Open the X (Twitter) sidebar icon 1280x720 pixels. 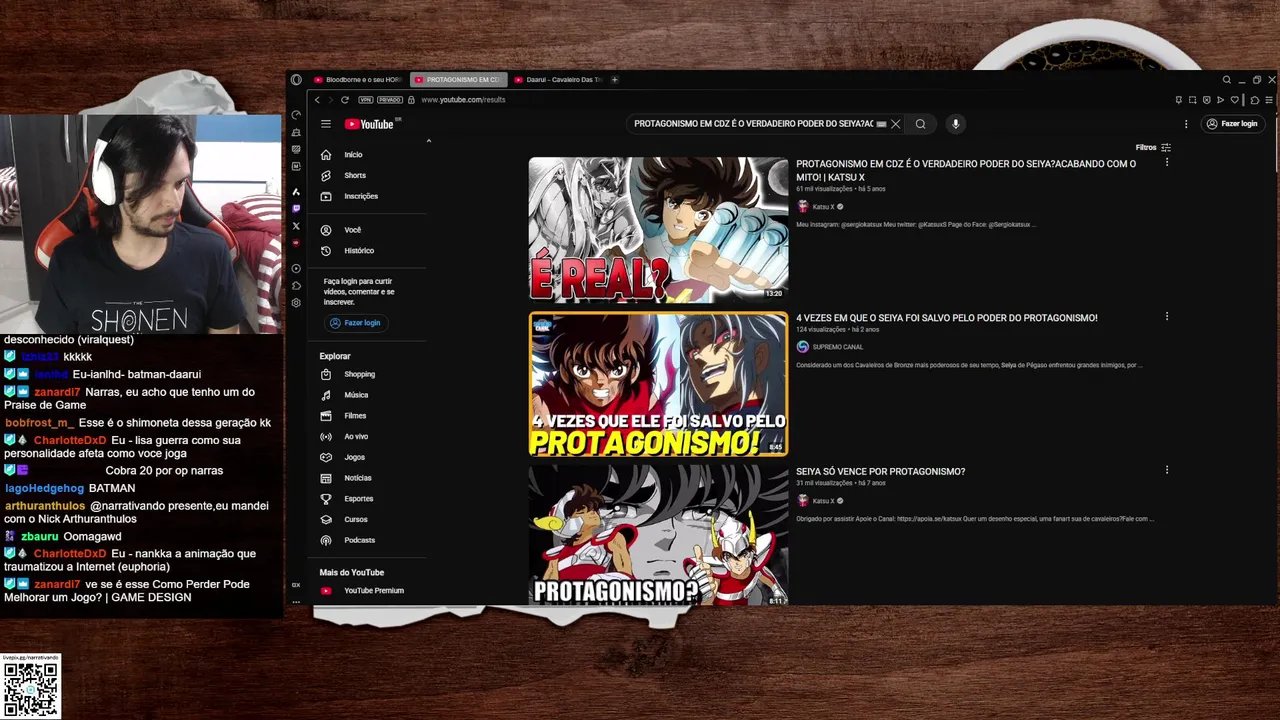click(x=296, y=225)
